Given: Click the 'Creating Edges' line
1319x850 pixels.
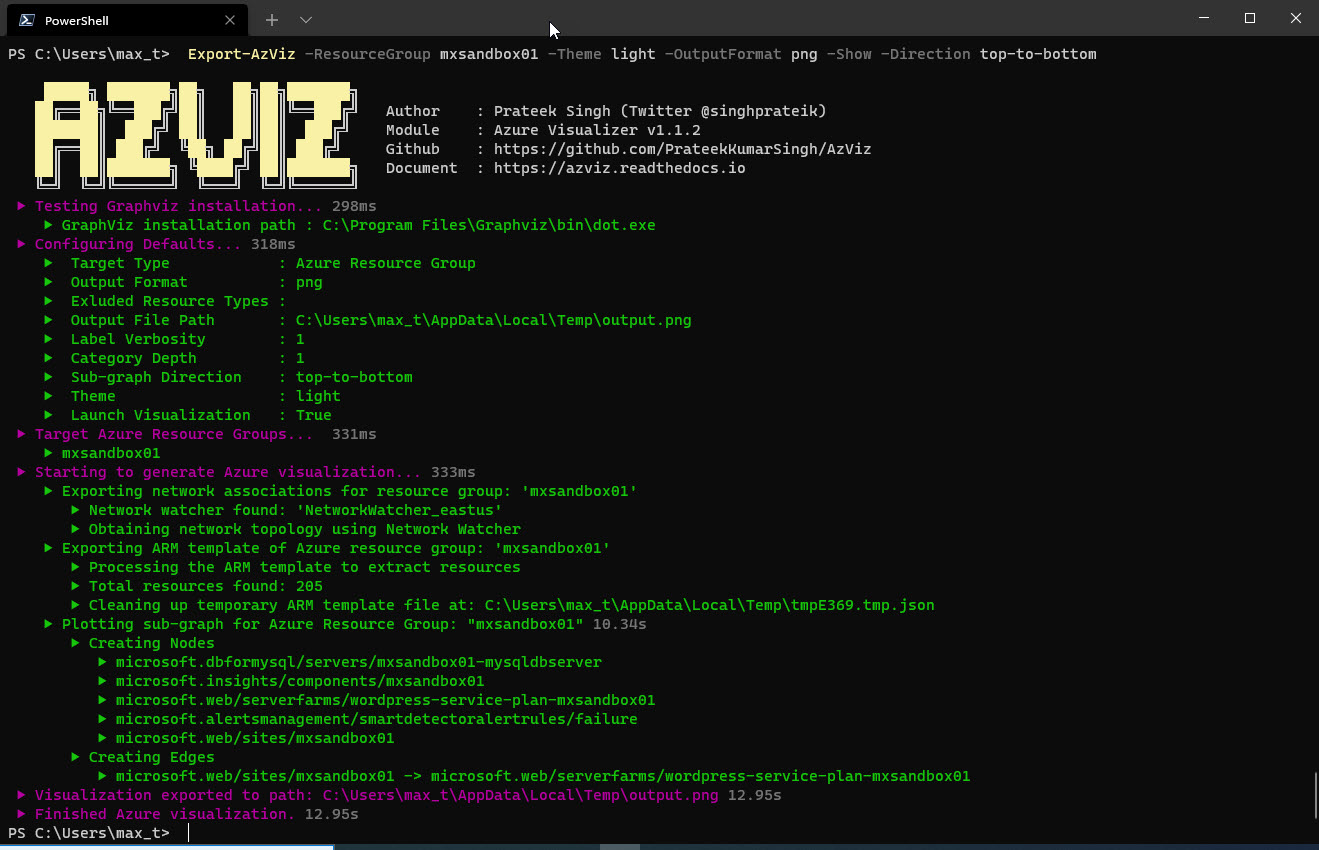Looking at the screenshot, I should pyautogui.click(x=143, y=757).
